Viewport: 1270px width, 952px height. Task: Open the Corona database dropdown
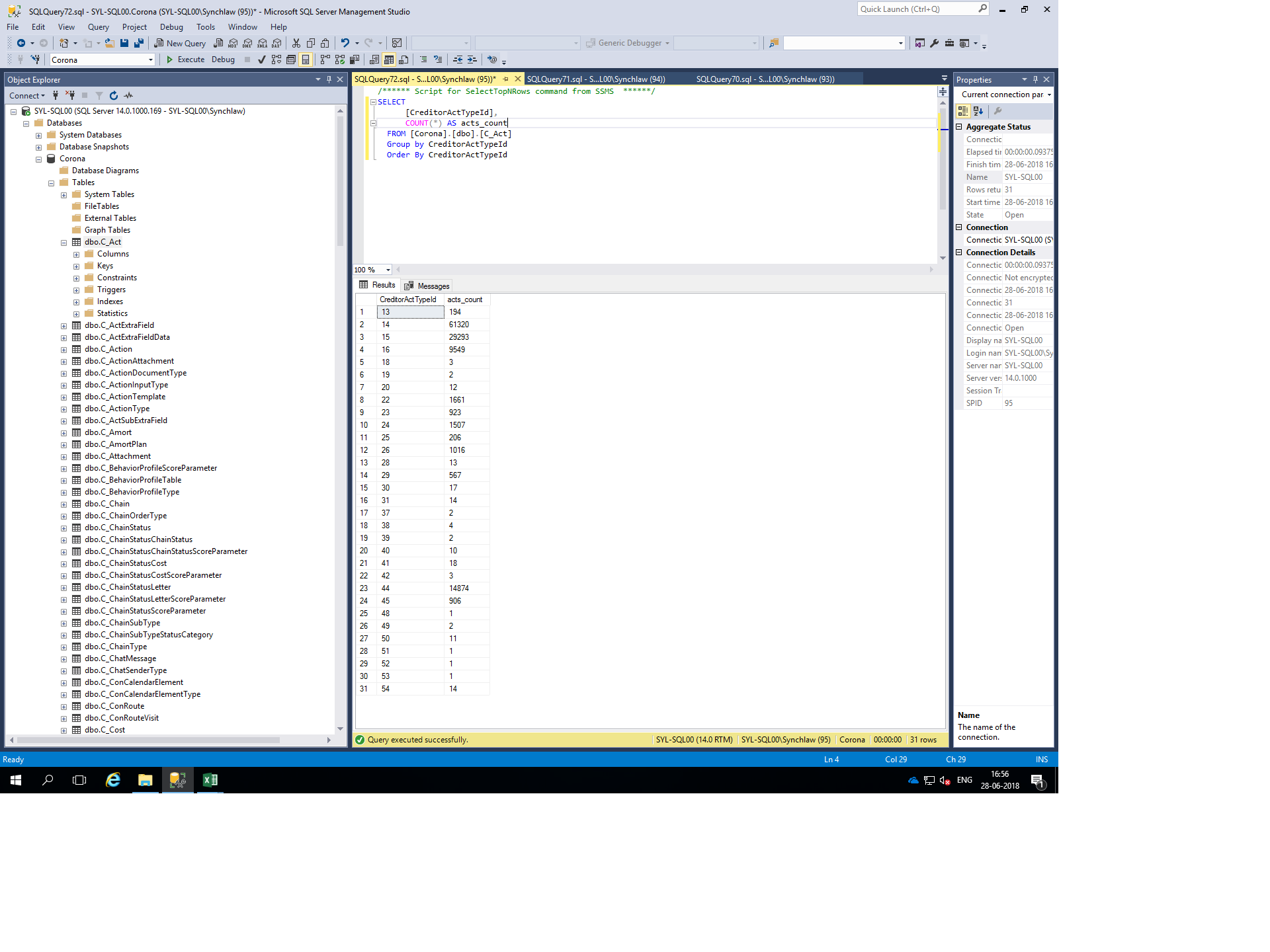pos(151,60)
